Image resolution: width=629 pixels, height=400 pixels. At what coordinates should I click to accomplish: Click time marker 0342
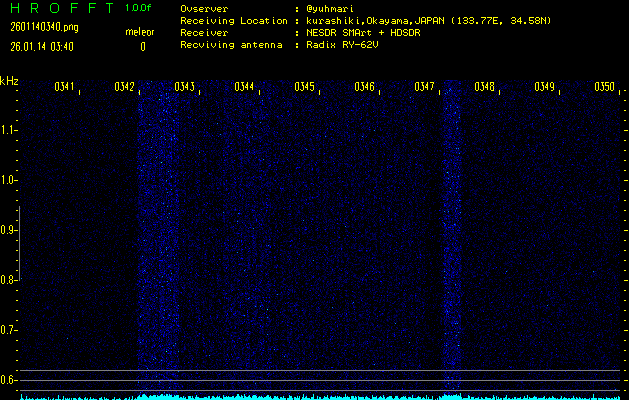(x=124, y=86)
